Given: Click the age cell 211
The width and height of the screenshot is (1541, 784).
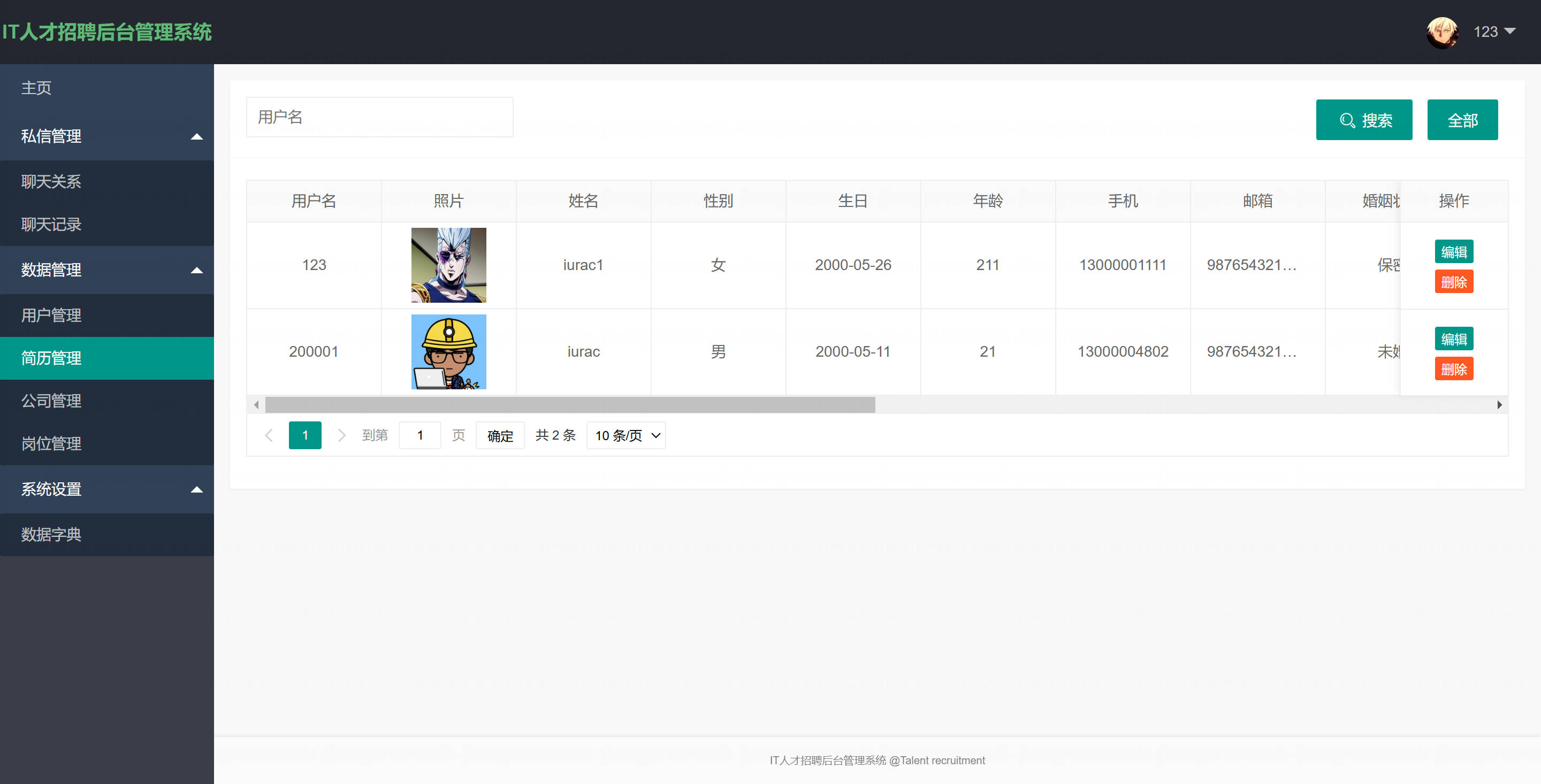Looking at the screenshot, I should pos(988,265).
